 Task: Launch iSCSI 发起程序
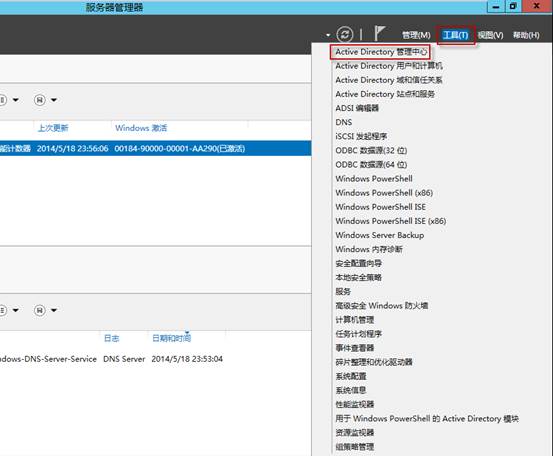[x=361, y=136]
